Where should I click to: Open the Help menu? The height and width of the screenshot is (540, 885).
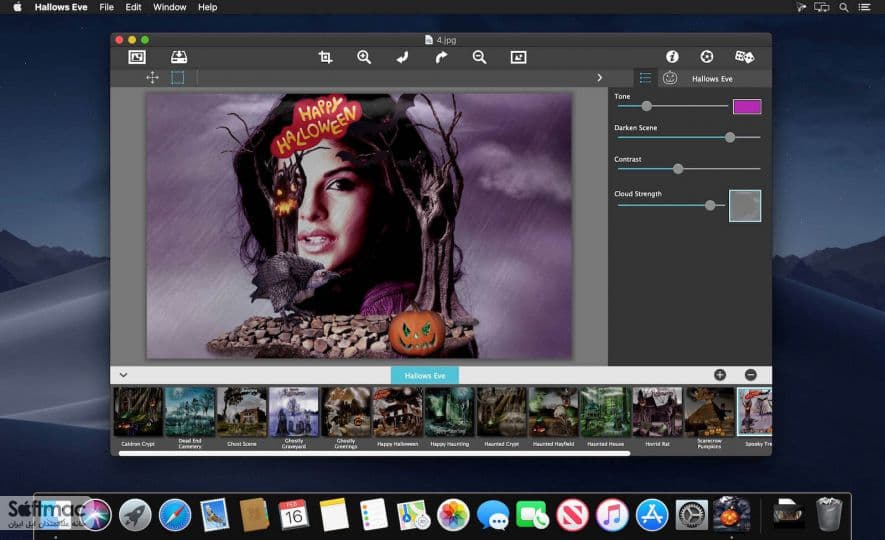coord(207,7)
